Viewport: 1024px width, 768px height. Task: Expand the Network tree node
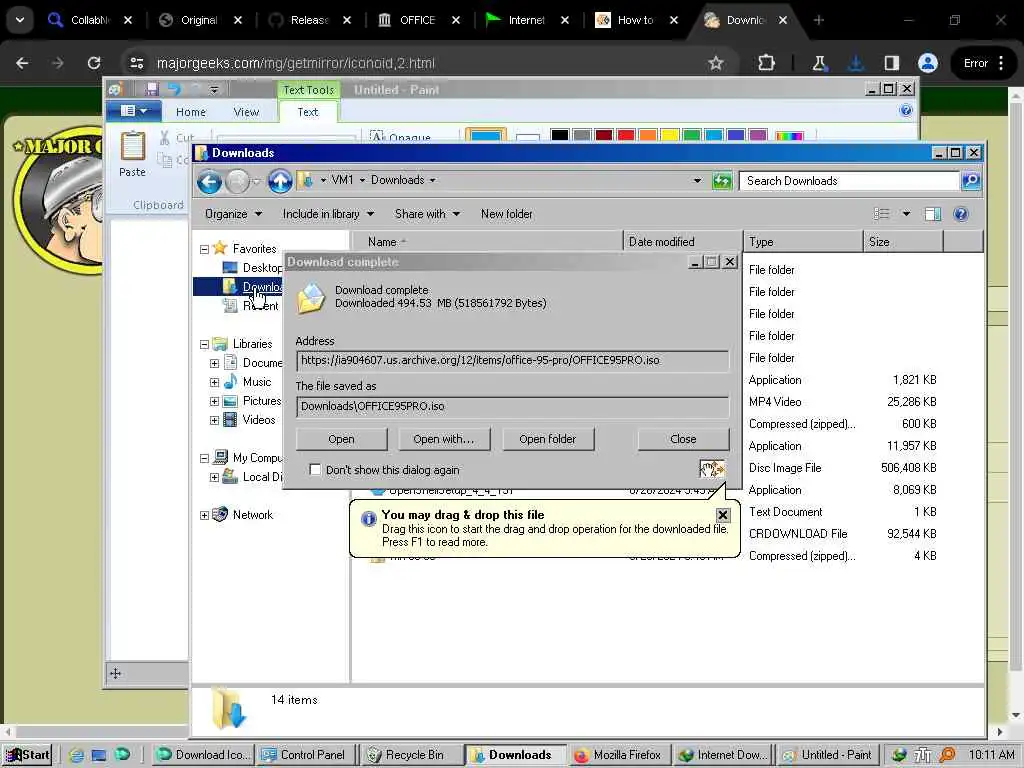[204, 515]
